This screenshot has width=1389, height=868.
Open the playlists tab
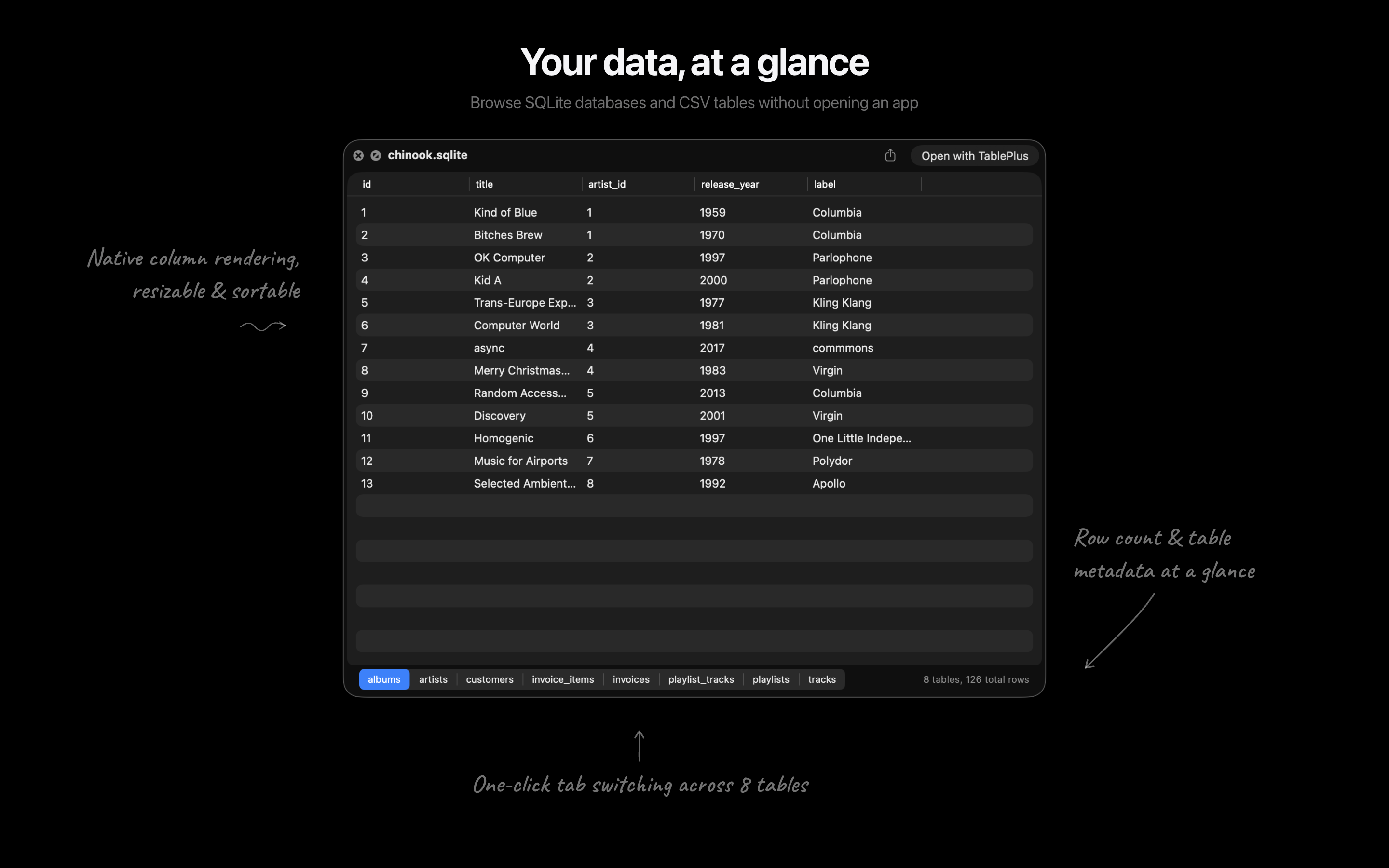tap(770, 679)
